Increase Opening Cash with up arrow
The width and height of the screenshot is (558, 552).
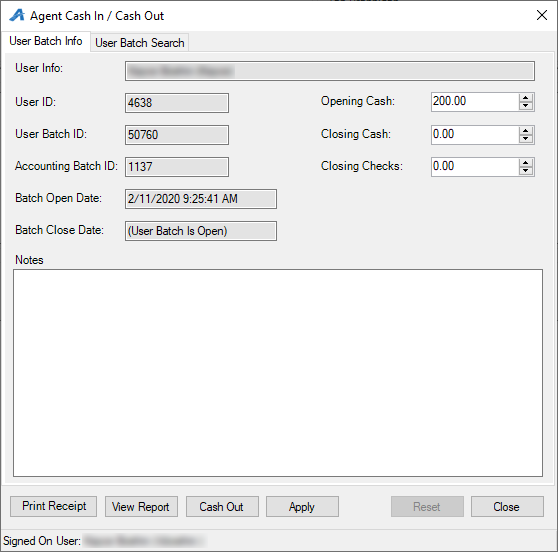click(x=526, y=98)
